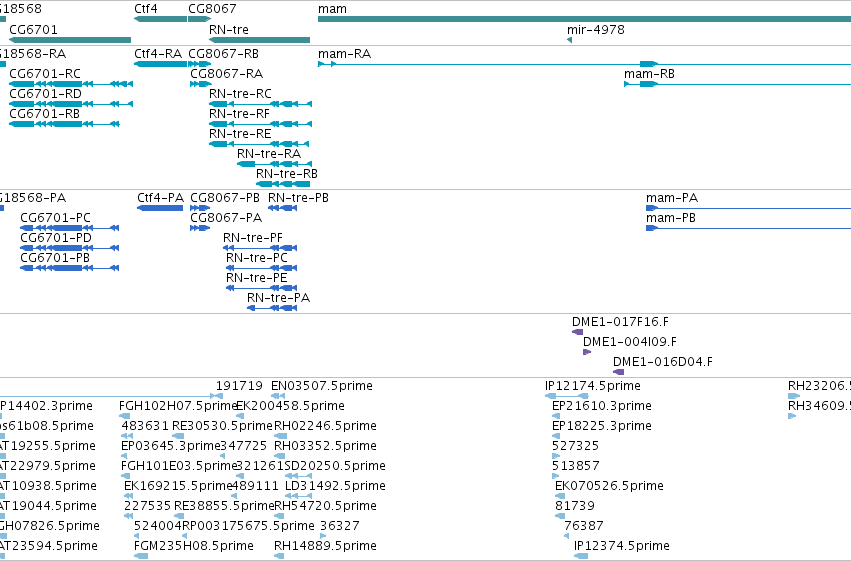Open protein CG6701-PC
This screenshot has width=851, height=561.
point(55,218)
